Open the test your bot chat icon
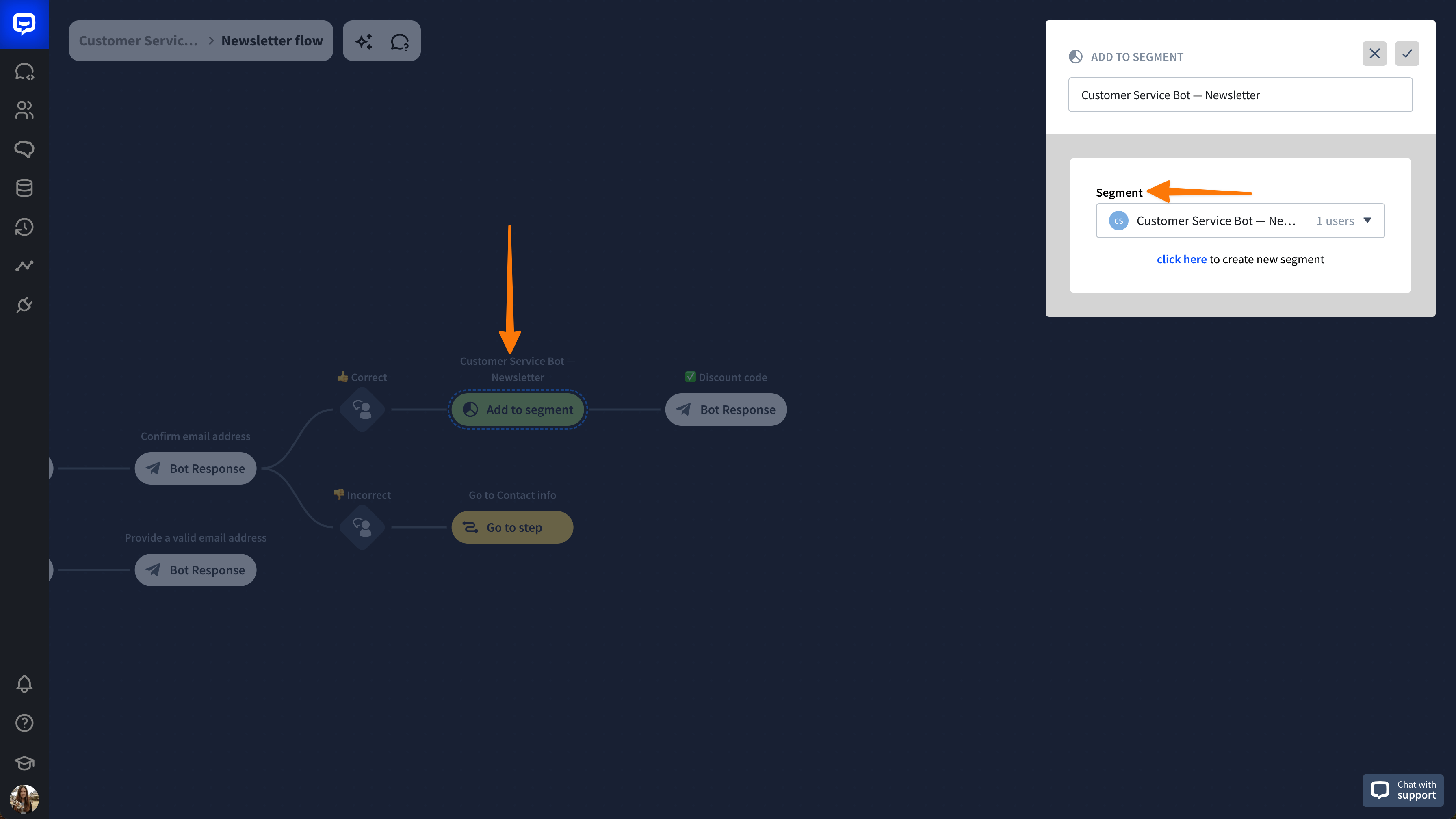Image resolution: width=1456 pixels, height=819 pixels. (x=400, y=41)
